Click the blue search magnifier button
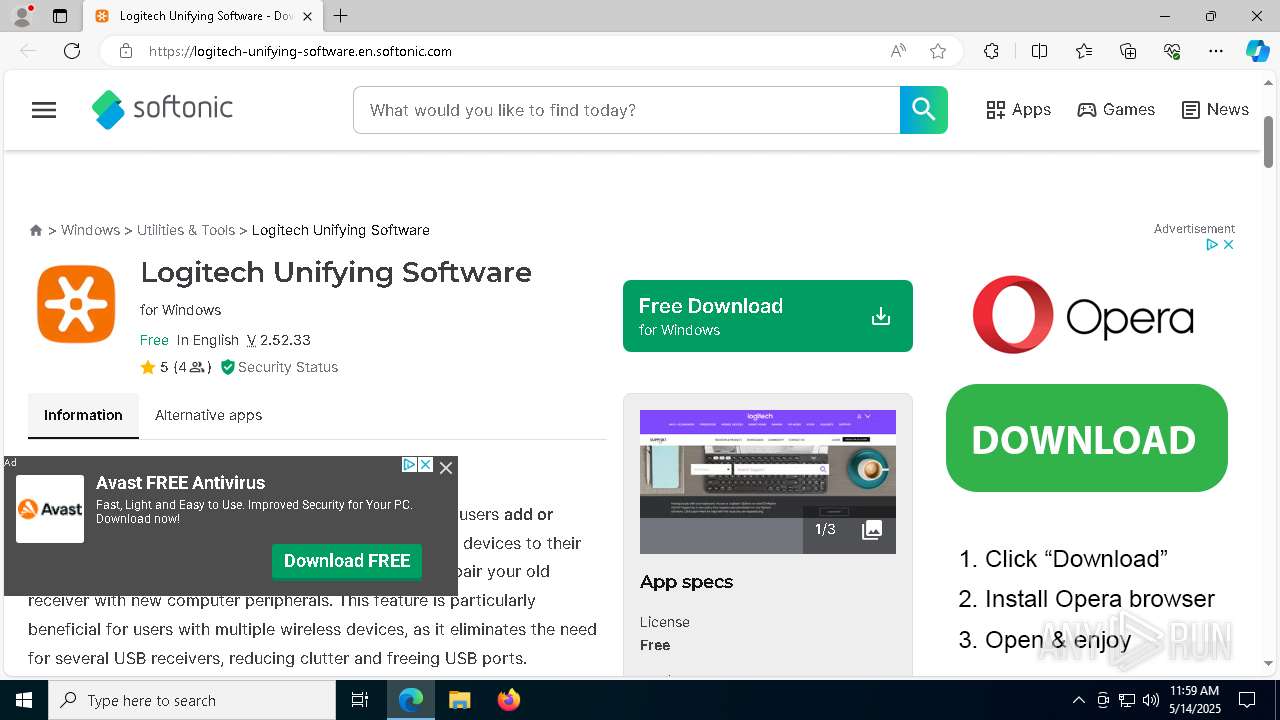This screenshot has height=720, width=1280. tap(923, 110)
